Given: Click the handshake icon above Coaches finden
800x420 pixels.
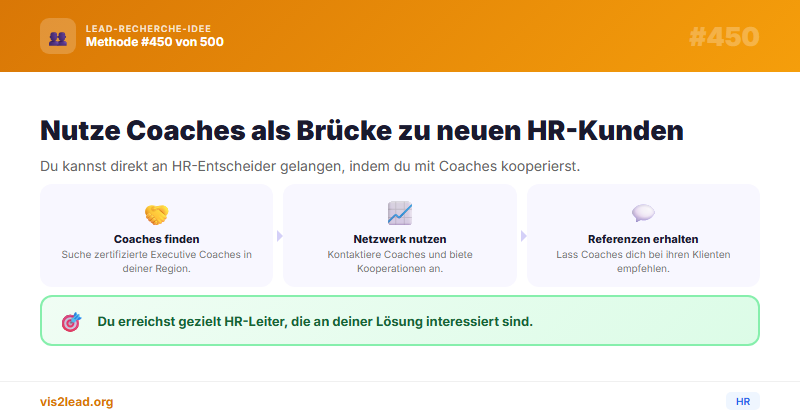Looking at the screenshot, I should tap(157, 214).
